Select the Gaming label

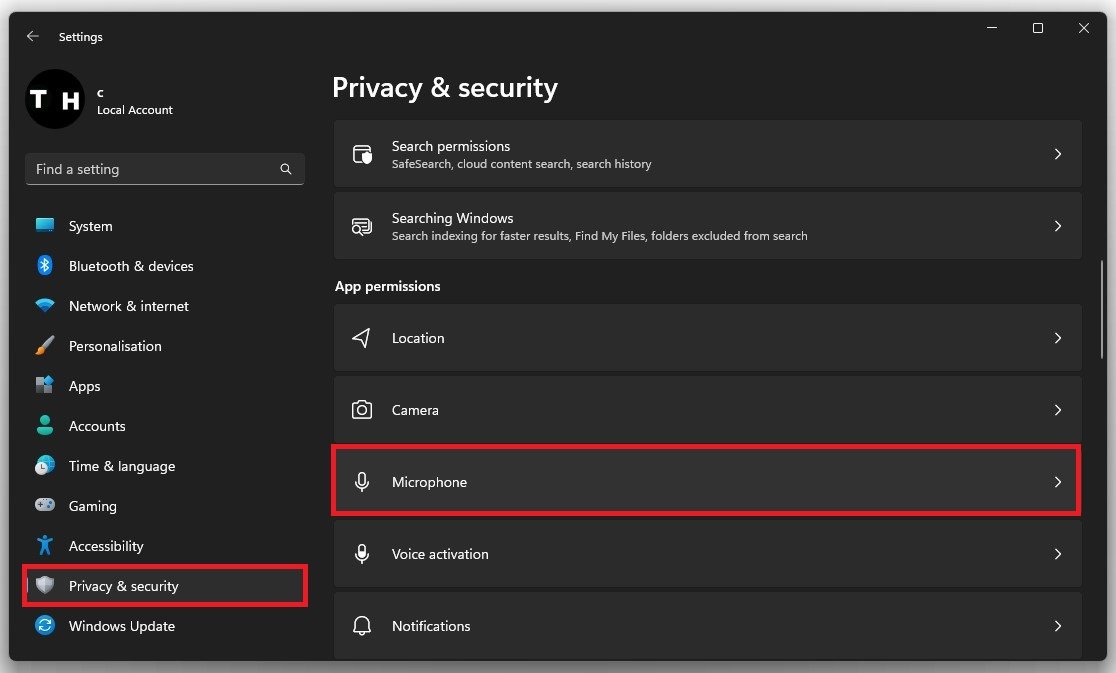pyautogui.click(x=93, y=506)
